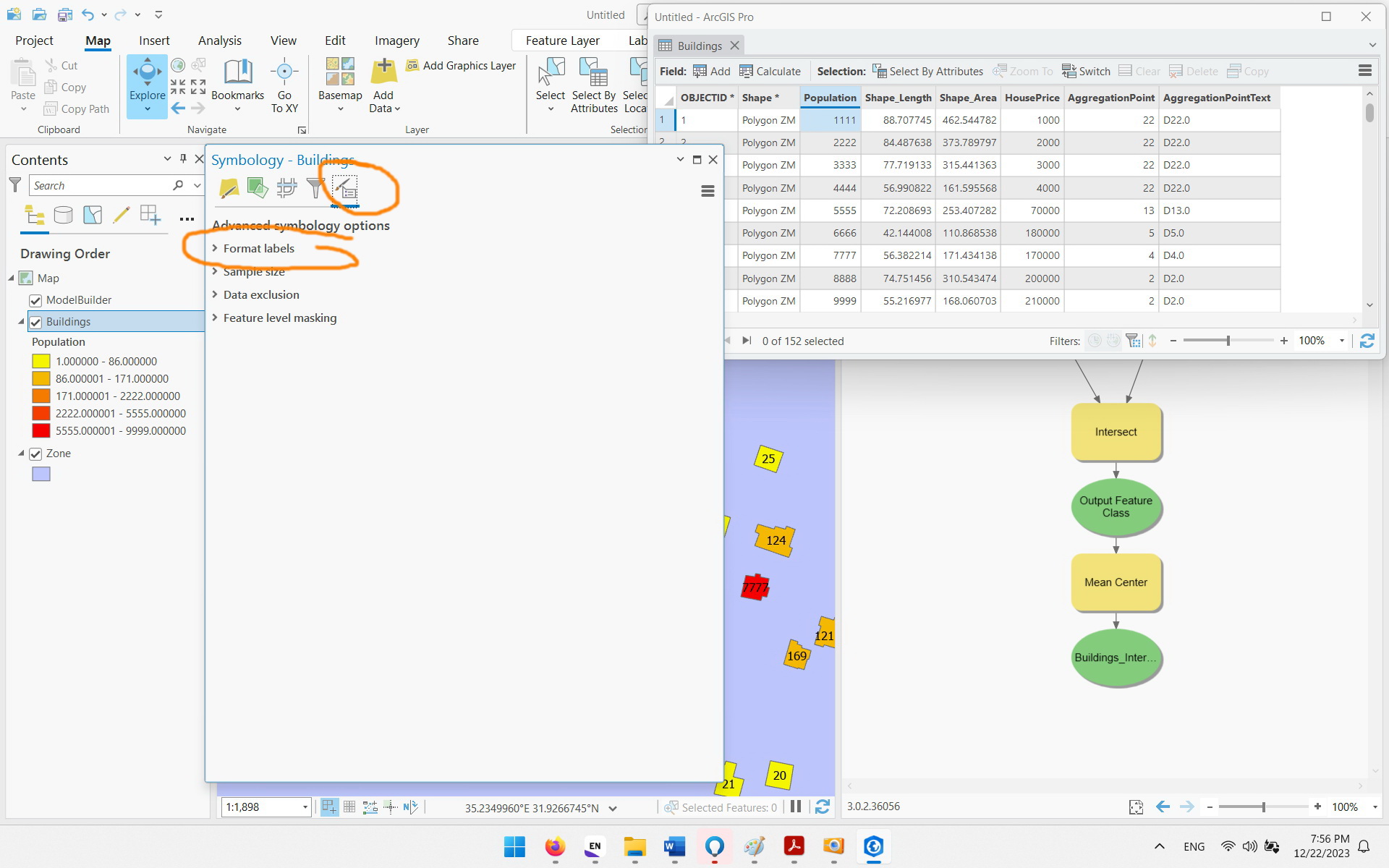Expand the Data exclusion section
This screenshot has height=868, width=1389.
261,294
